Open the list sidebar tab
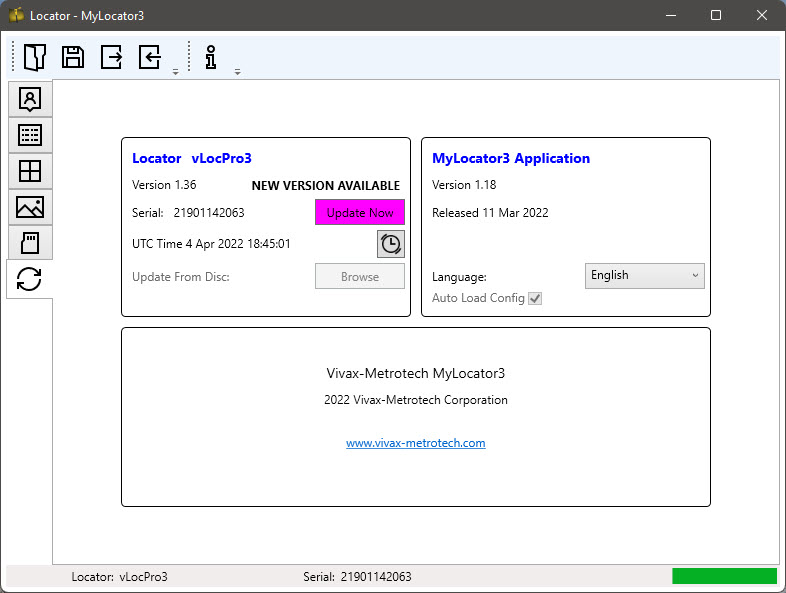The width and height of the screenshot is (786, 593). pyautogui.click(x=30, y=135)
